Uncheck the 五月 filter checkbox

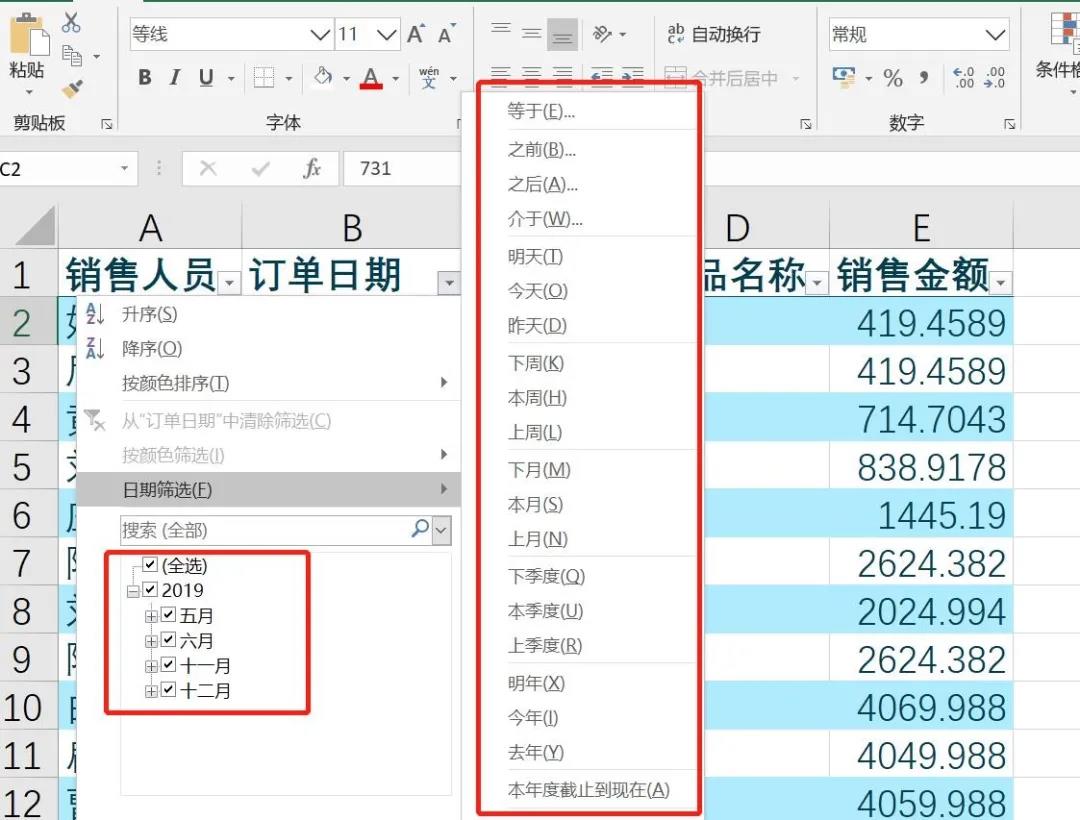[168, 616]
